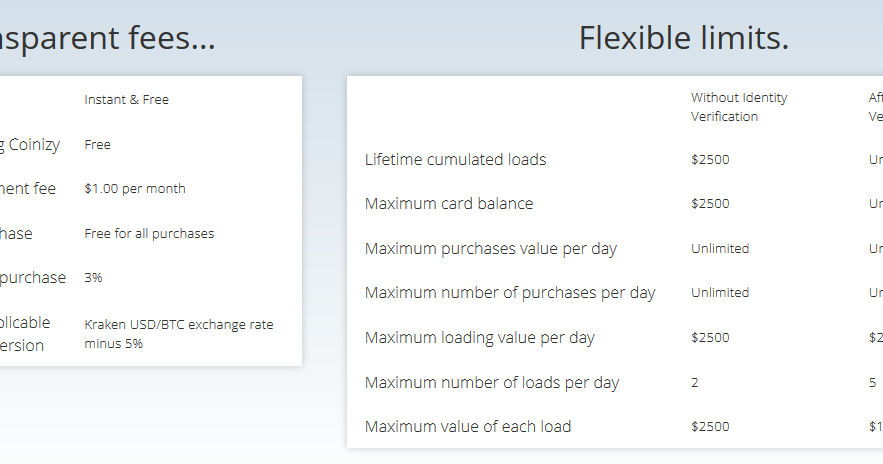Image resolution: width=883 pixels, height=464 pixels.
Task: Select the 3% purchase fee value
Action: (93, 278)
